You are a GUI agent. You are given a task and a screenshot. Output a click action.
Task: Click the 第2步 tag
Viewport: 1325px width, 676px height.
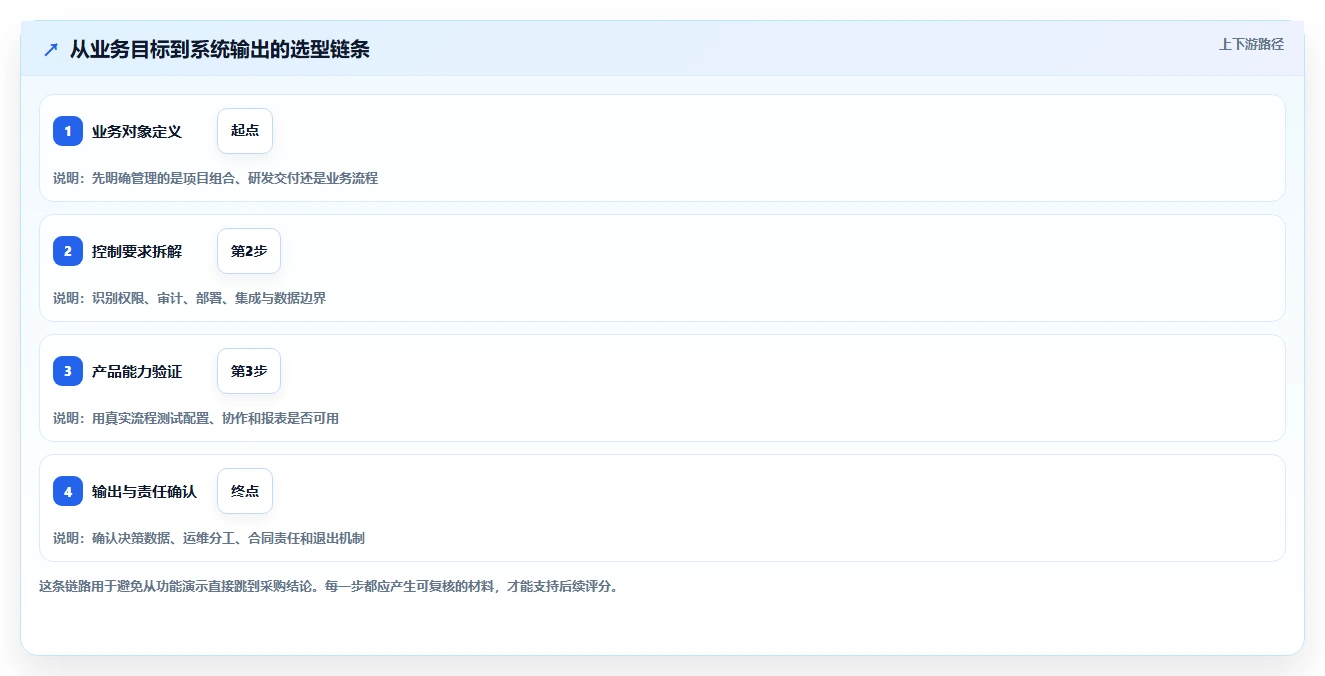tap(249, 251)
